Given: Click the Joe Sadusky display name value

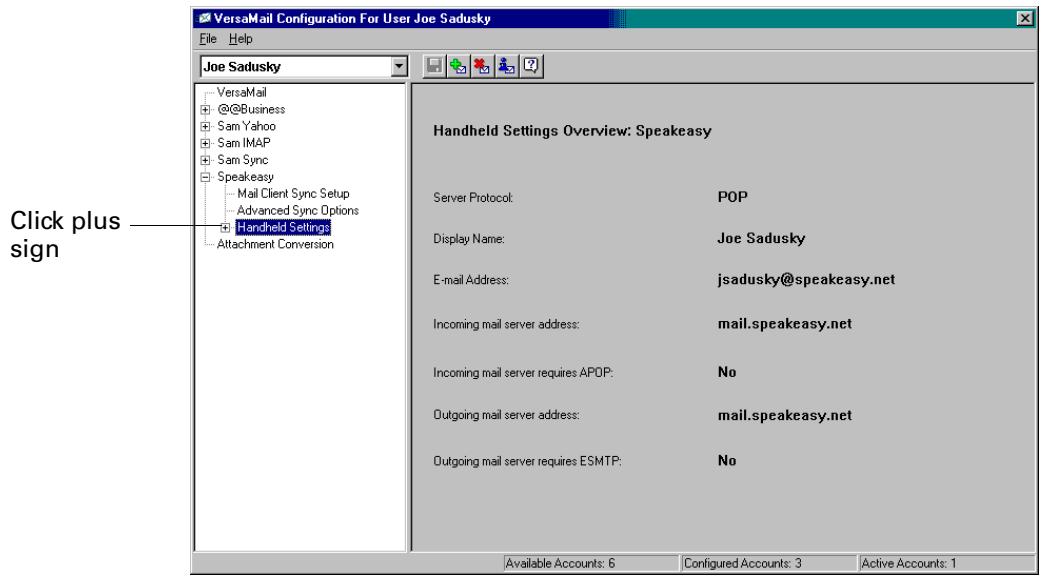Looking at the screenshot, I should click(761, 239).
